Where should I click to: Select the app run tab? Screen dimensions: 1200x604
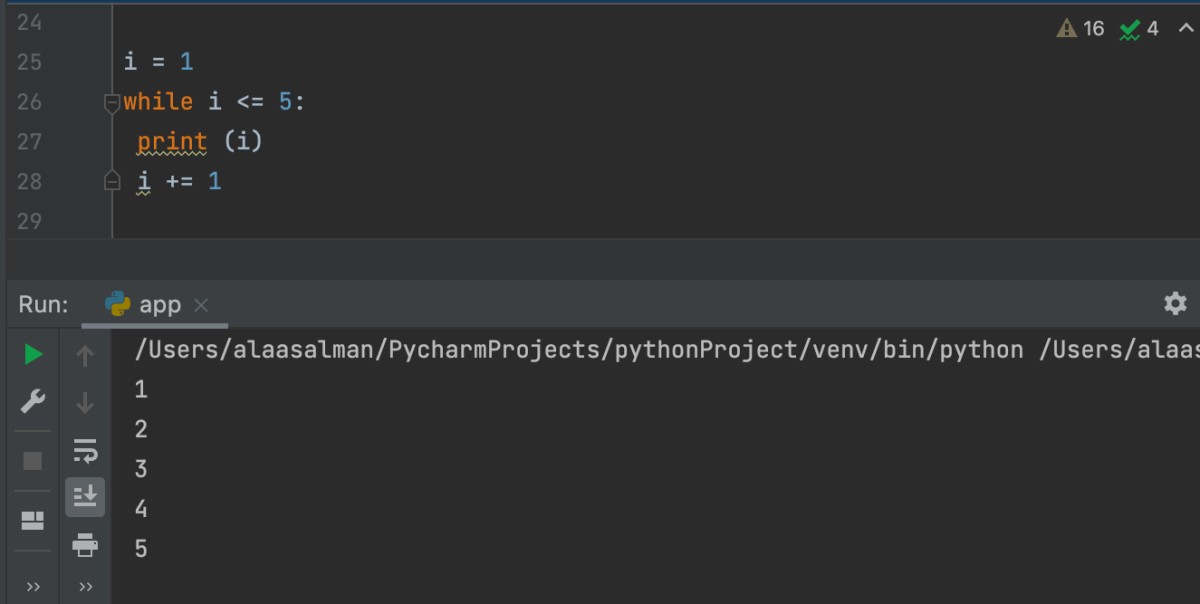145,305
